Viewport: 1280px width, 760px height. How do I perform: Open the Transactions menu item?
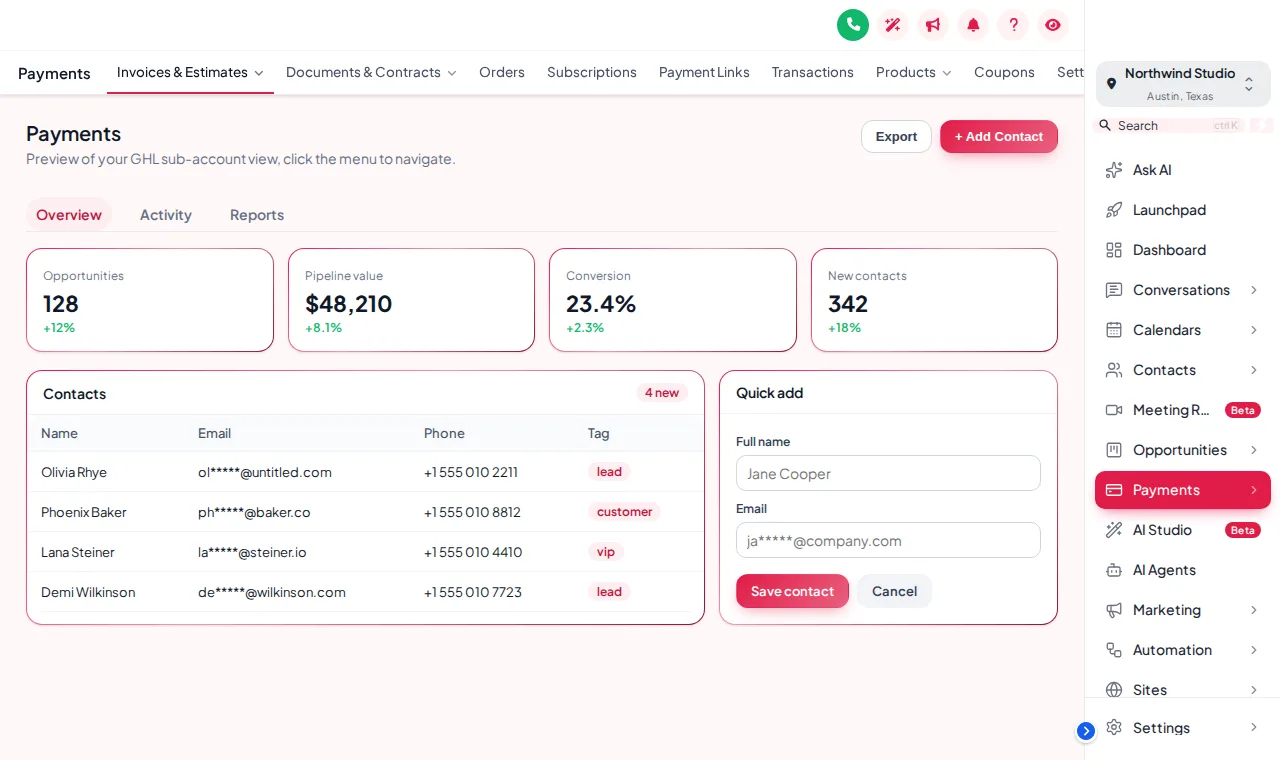813,72
